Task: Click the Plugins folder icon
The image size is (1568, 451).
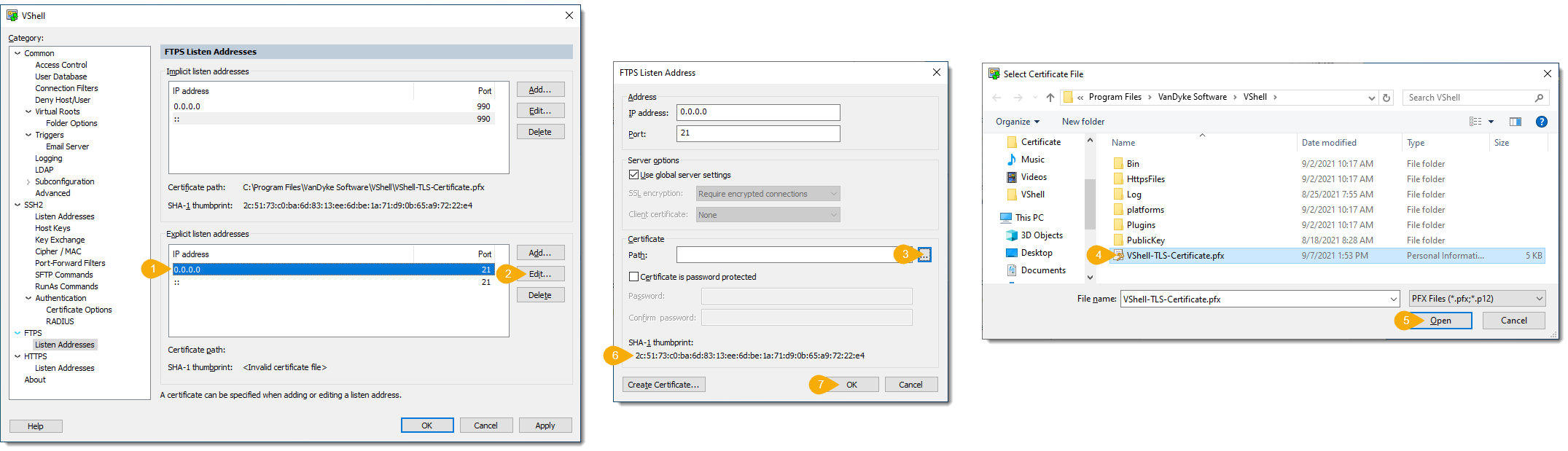Action: click(1118, 225)
